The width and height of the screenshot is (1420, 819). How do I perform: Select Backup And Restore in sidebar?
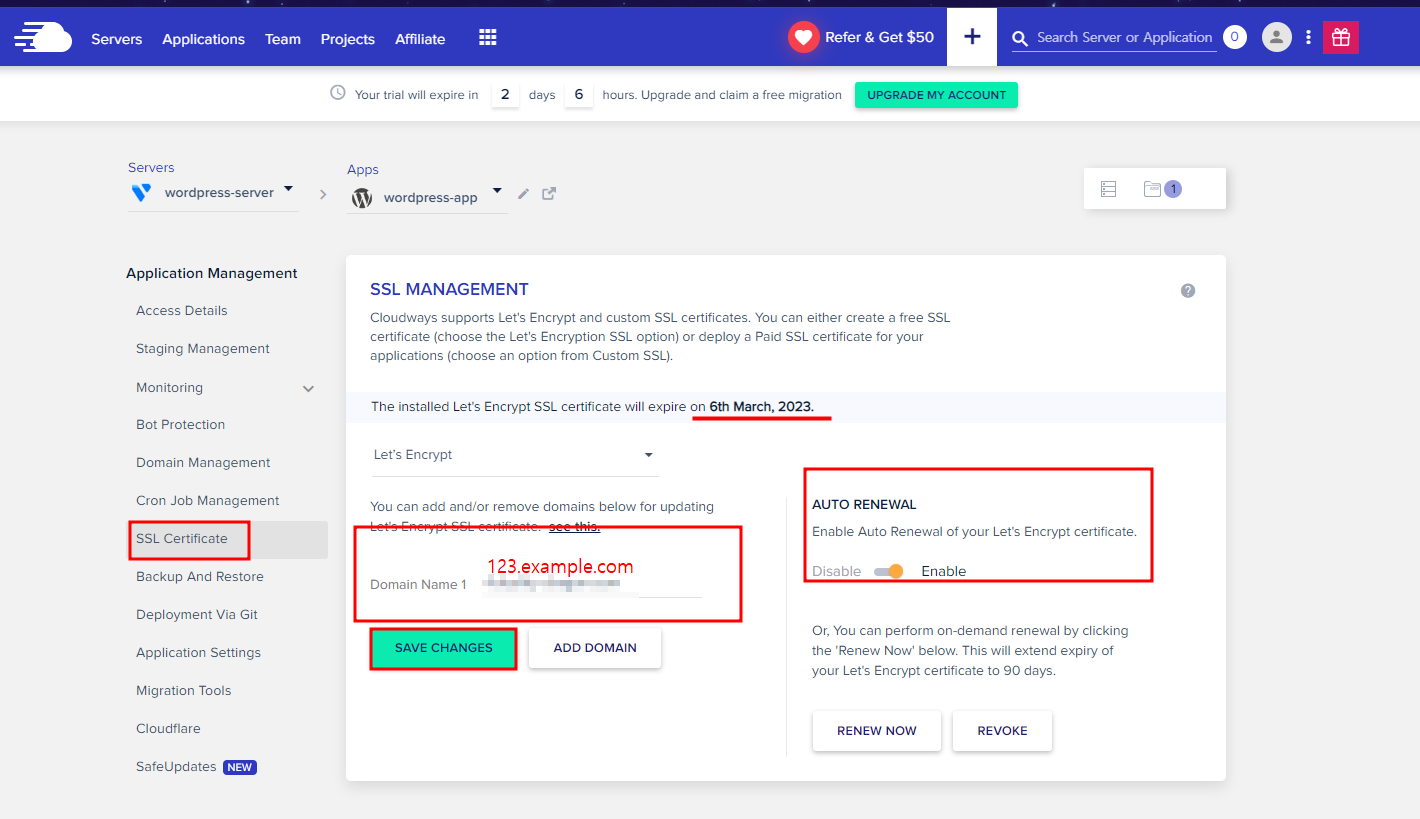[200, 577]
